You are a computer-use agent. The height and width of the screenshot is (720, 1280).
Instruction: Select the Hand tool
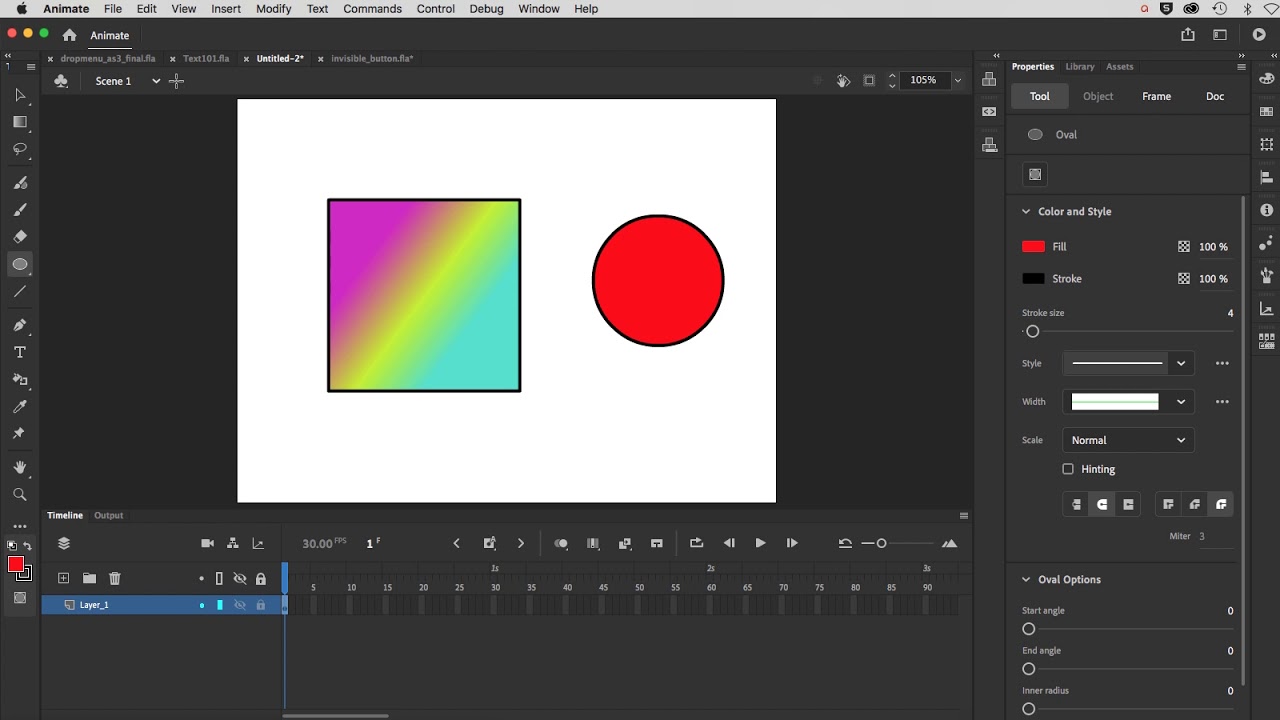tap(20, 468)
